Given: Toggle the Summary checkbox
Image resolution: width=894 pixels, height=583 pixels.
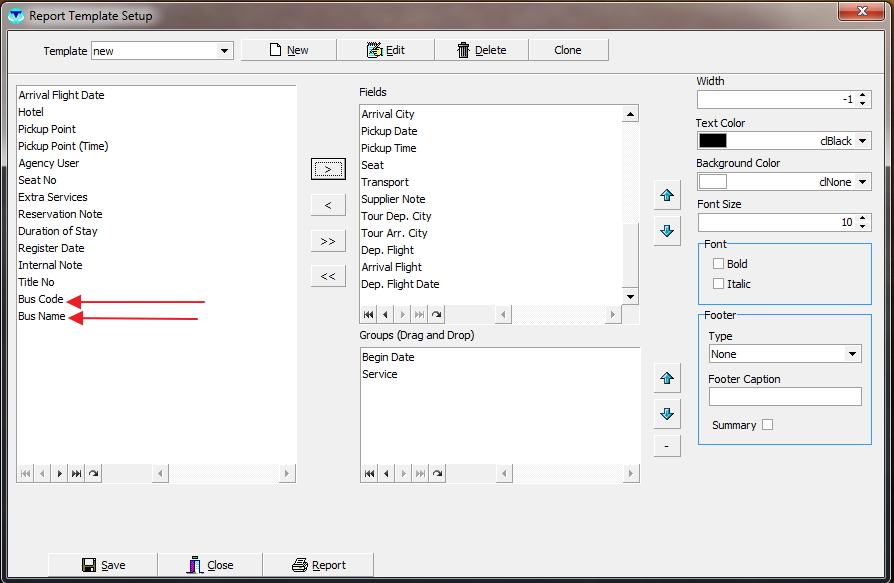Looking at the screenshot, I should (x=767, y=425).
